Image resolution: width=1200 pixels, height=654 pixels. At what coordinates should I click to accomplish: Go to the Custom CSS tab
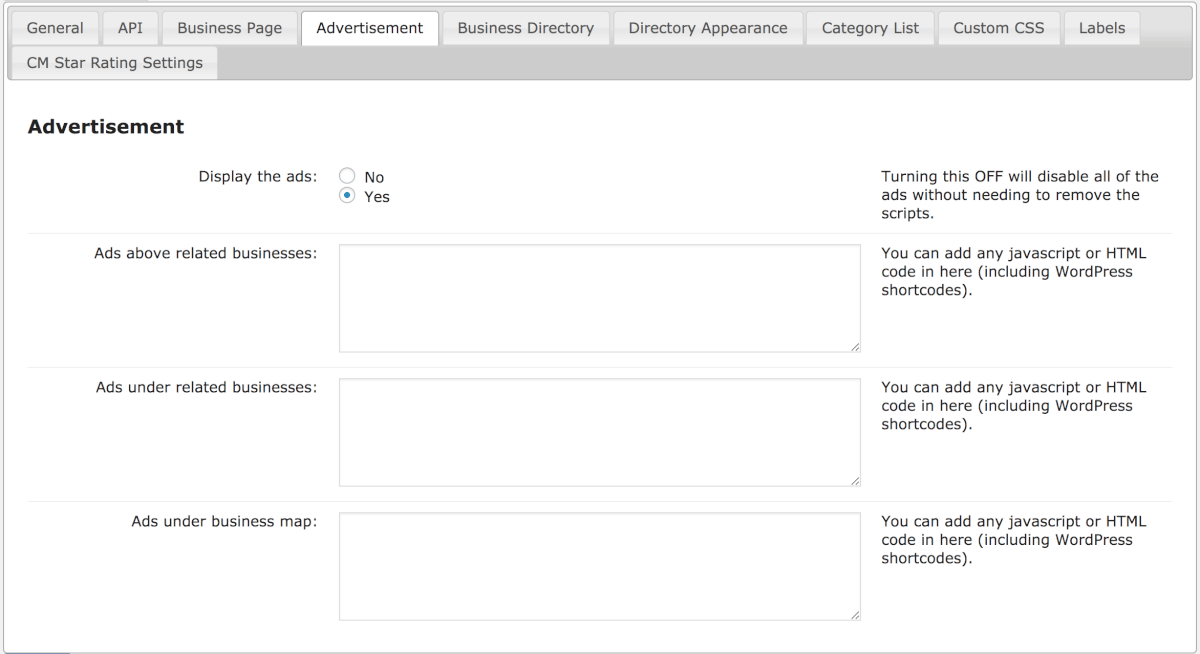pyautogui.click(x=998, y=28)
